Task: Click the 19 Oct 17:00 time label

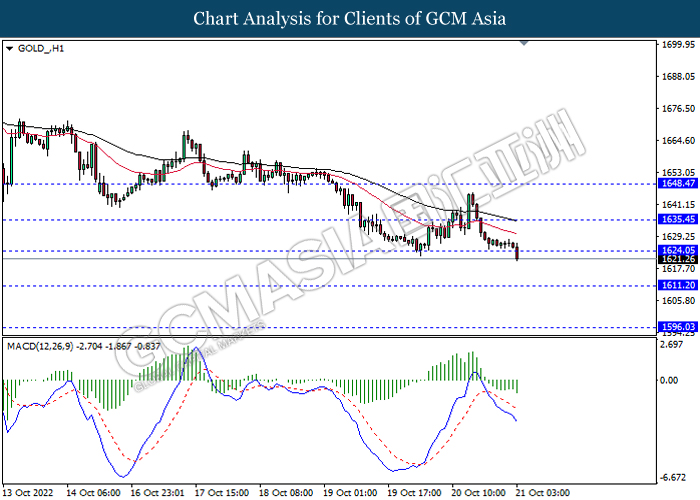Action: pyautogui.click(x=415, y=493)
